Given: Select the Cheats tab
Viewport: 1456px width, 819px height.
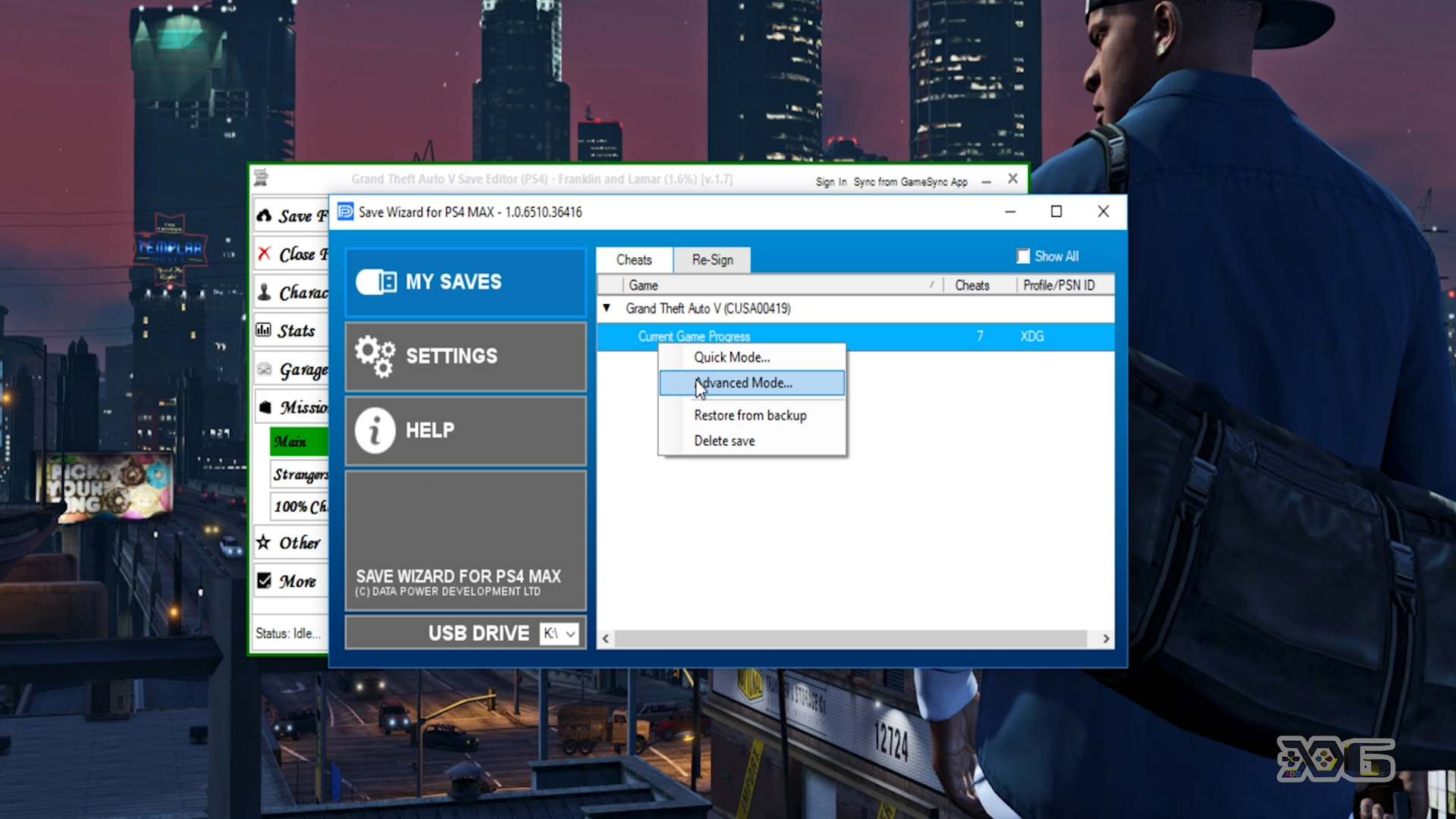Looking at the screenshot, I should [634, 259].
